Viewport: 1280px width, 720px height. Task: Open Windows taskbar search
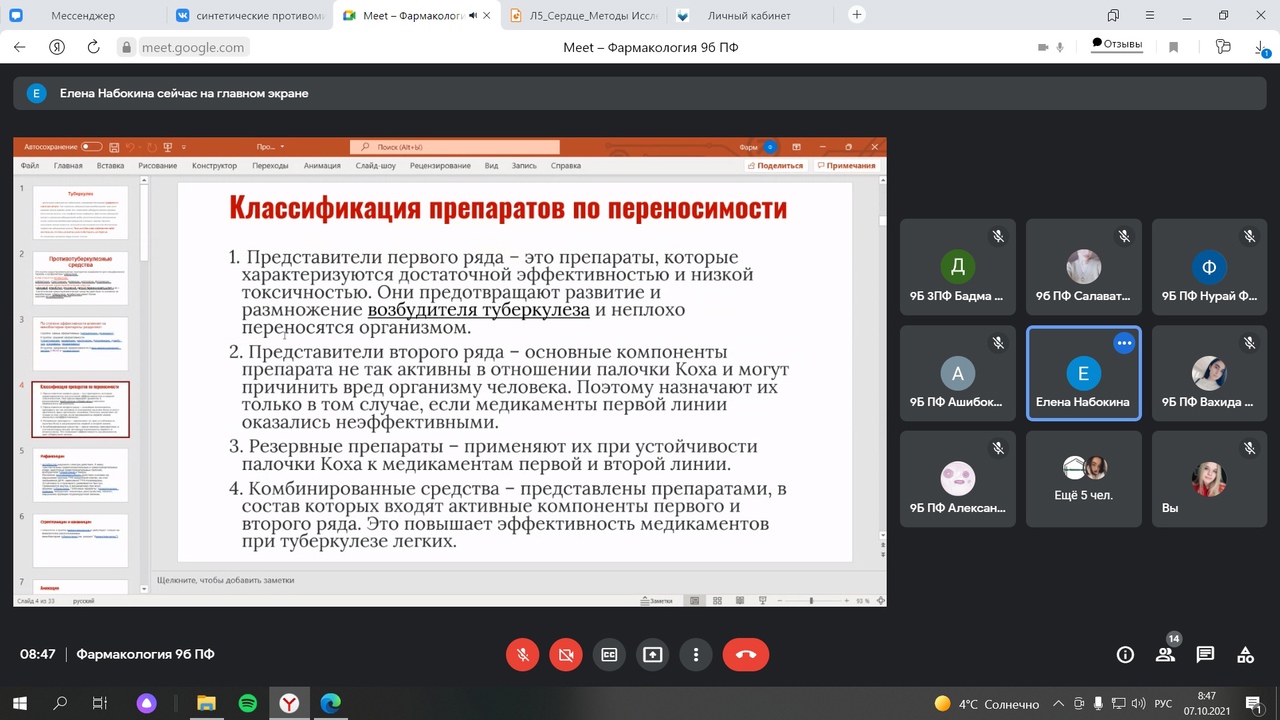point(60,704)
